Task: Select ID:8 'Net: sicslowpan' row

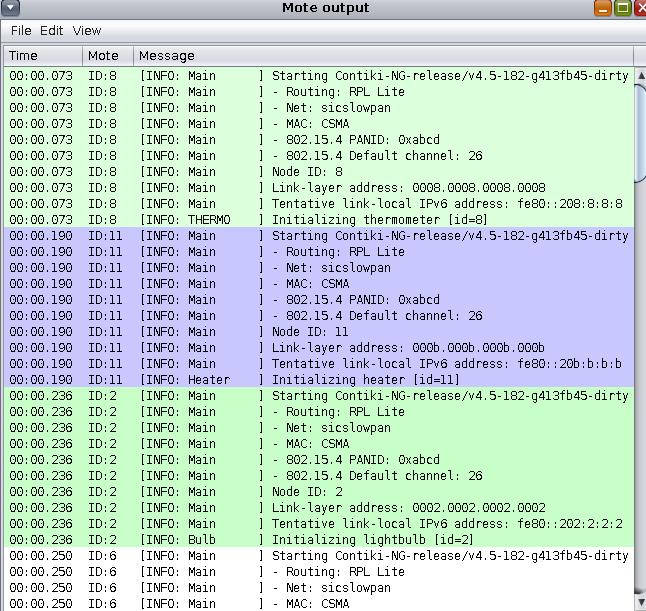Action: tap(318, 108)
